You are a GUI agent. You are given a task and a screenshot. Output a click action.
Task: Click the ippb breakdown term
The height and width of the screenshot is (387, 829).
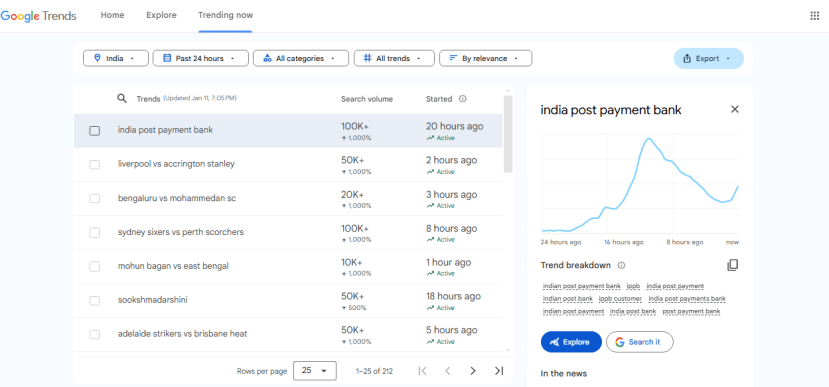(x=633, y=286)
